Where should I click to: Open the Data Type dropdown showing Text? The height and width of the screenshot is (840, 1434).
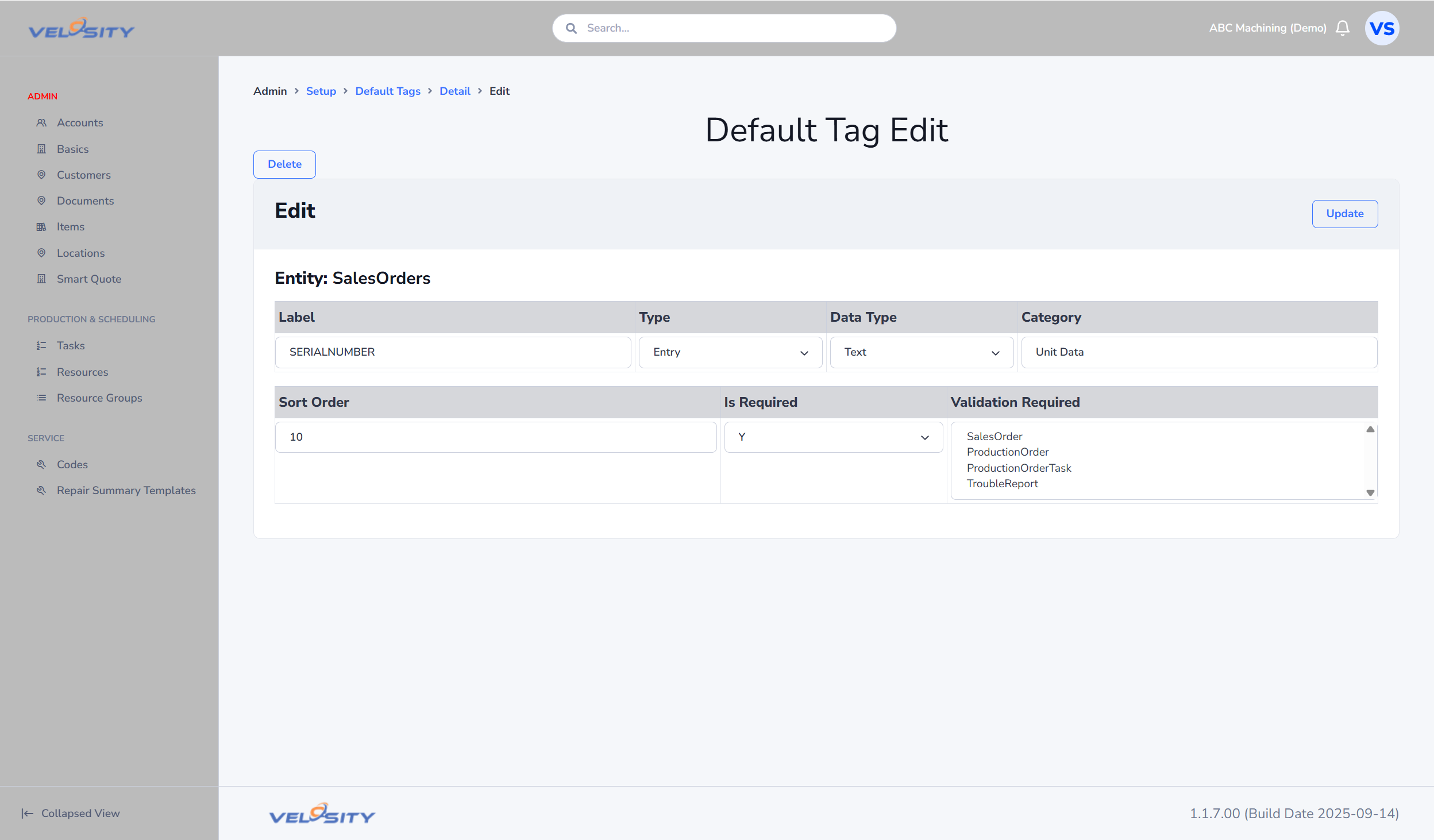click(x=922, y=352)
